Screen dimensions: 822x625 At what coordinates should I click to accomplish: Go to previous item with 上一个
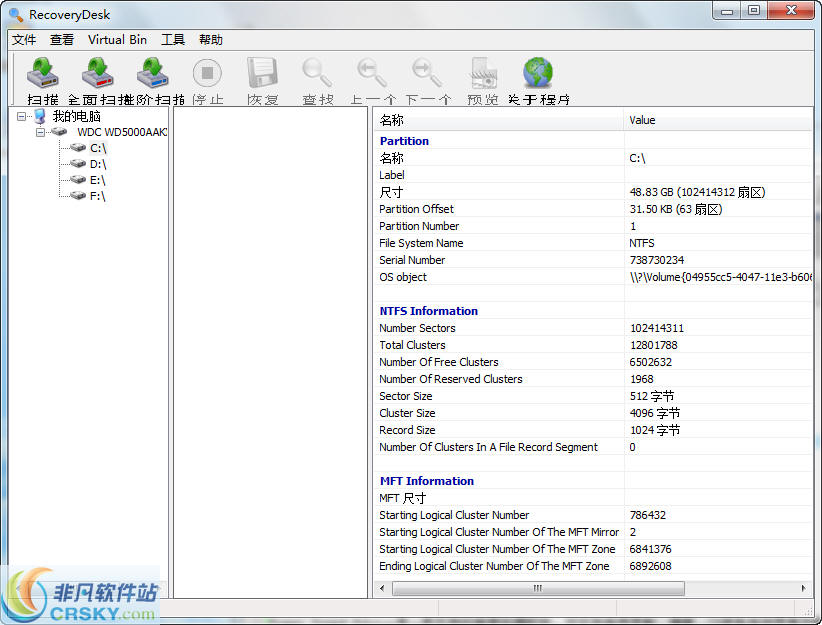(371, 72)
